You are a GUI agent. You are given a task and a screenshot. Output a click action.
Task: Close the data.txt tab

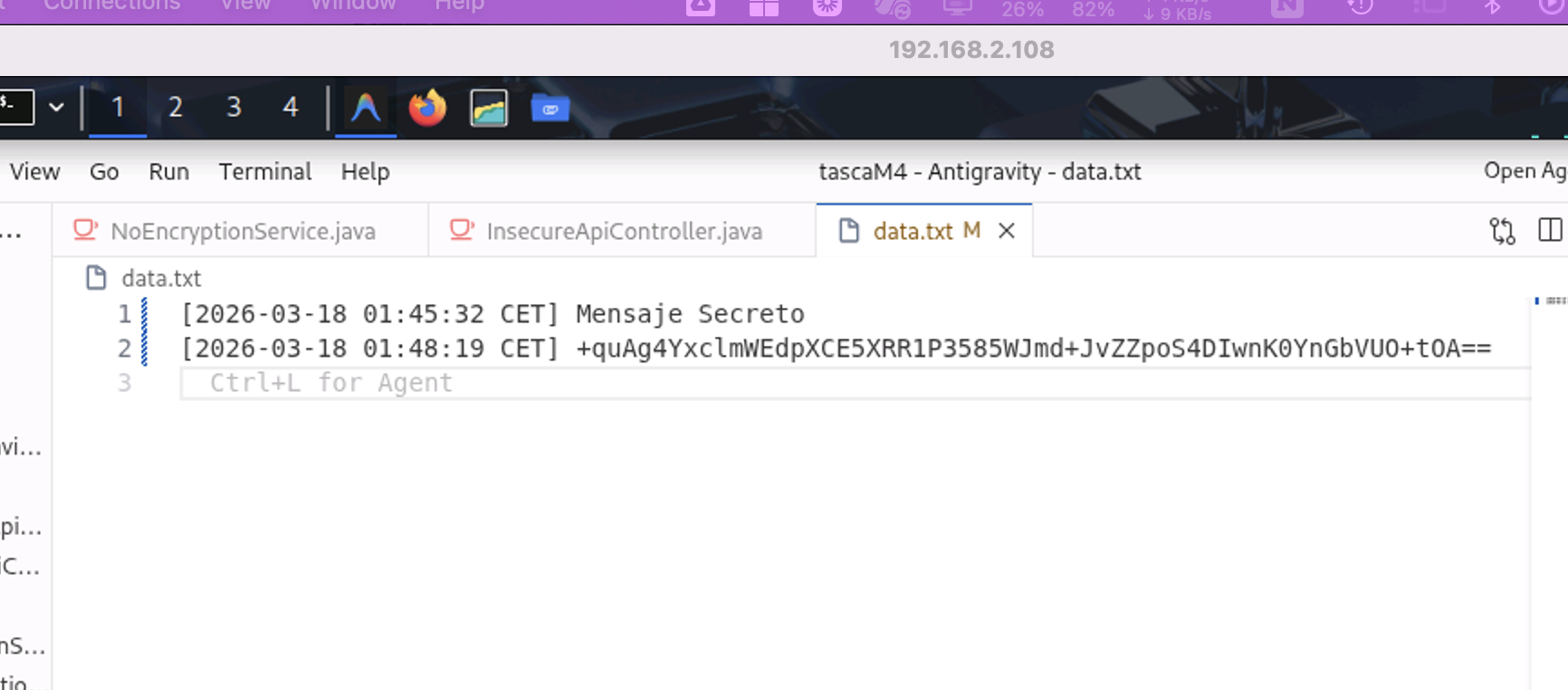(1006, 231)
